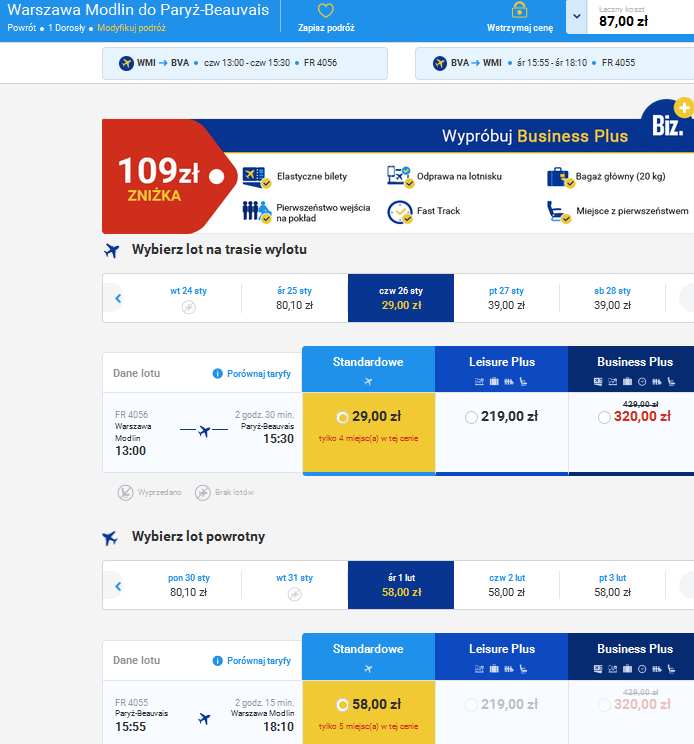Open outbound Porównaj taryfy link

pos(259,374)
